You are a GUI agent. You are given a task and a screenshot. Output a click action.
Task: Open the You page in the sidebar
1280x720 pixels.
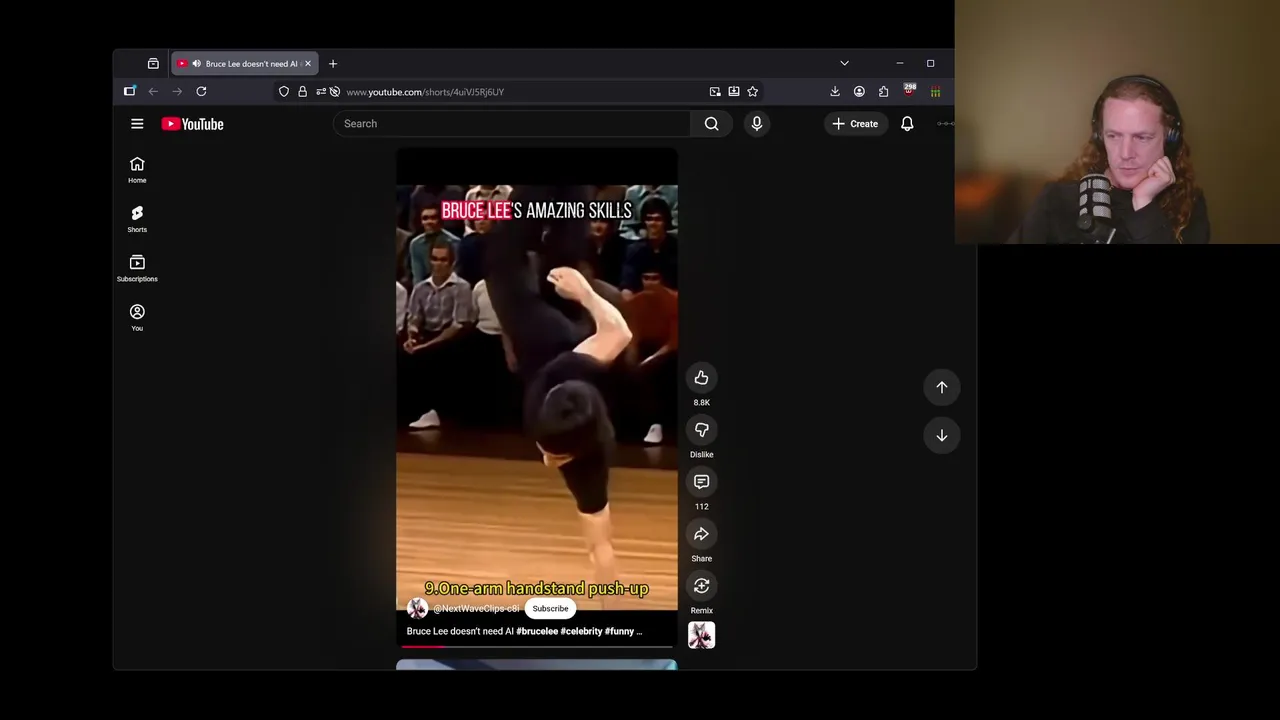coord(137,317)
